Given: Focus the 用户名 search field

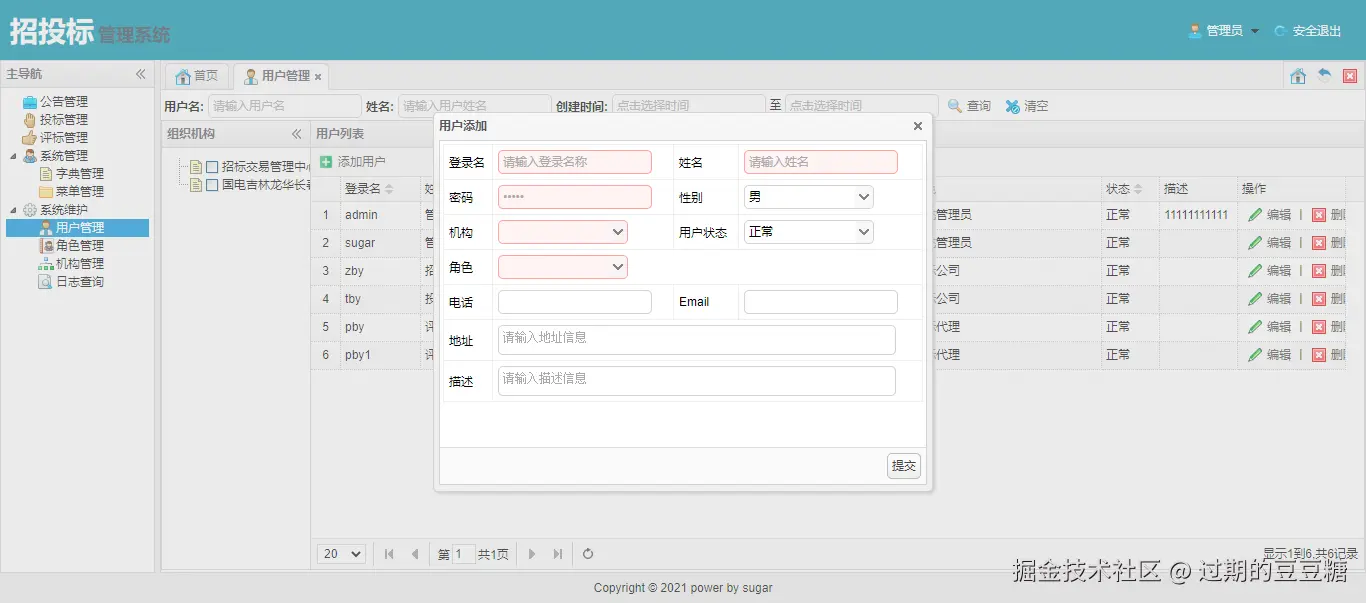Looking at the screenshot, I should pos(285,106).
